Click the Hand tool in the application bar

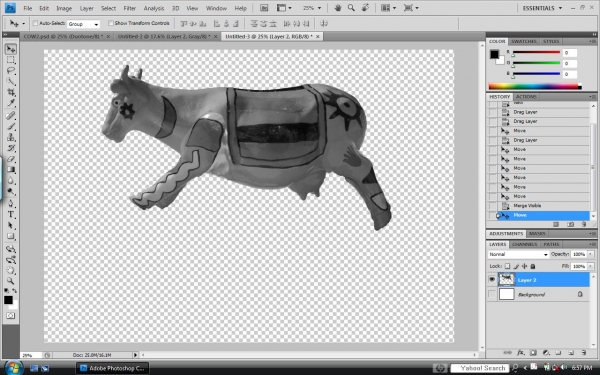338,8
